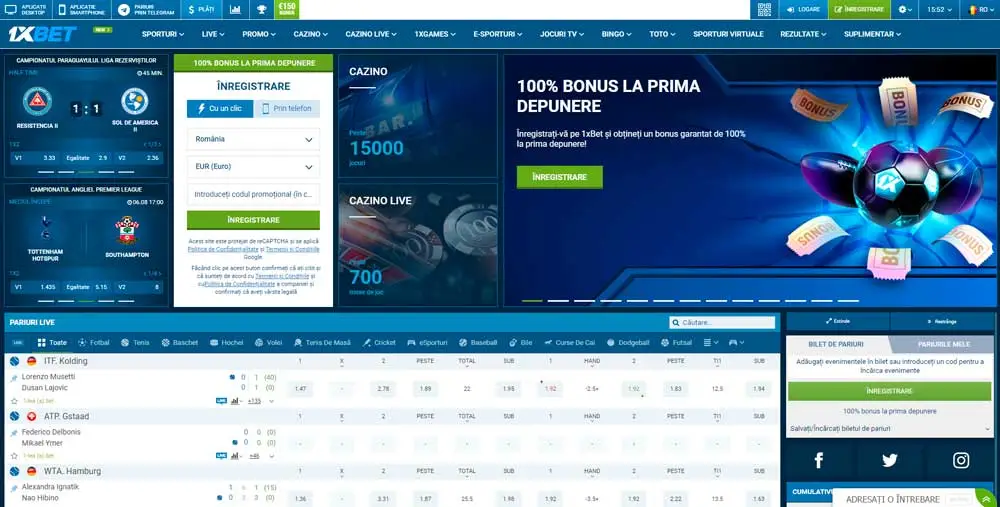Open the PROMO menu

(x=259, y=34)
